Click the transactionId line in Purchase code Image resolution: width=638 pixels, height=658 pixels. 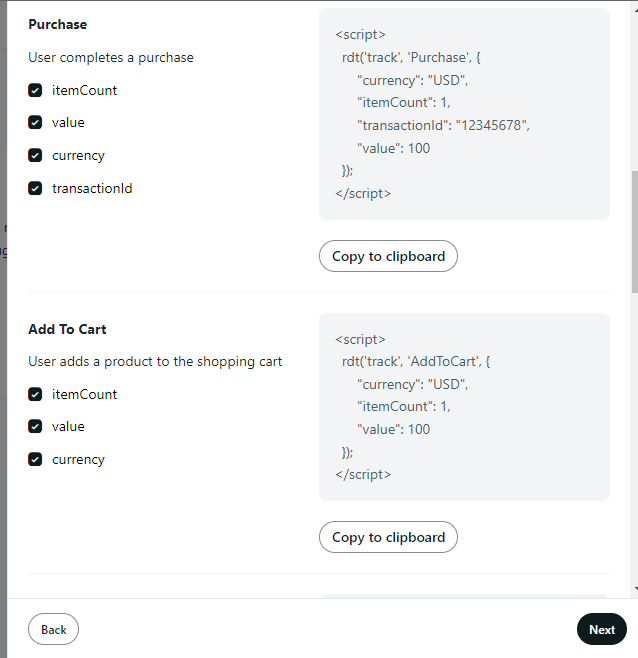pyautogui.click(x=443, y=125)
